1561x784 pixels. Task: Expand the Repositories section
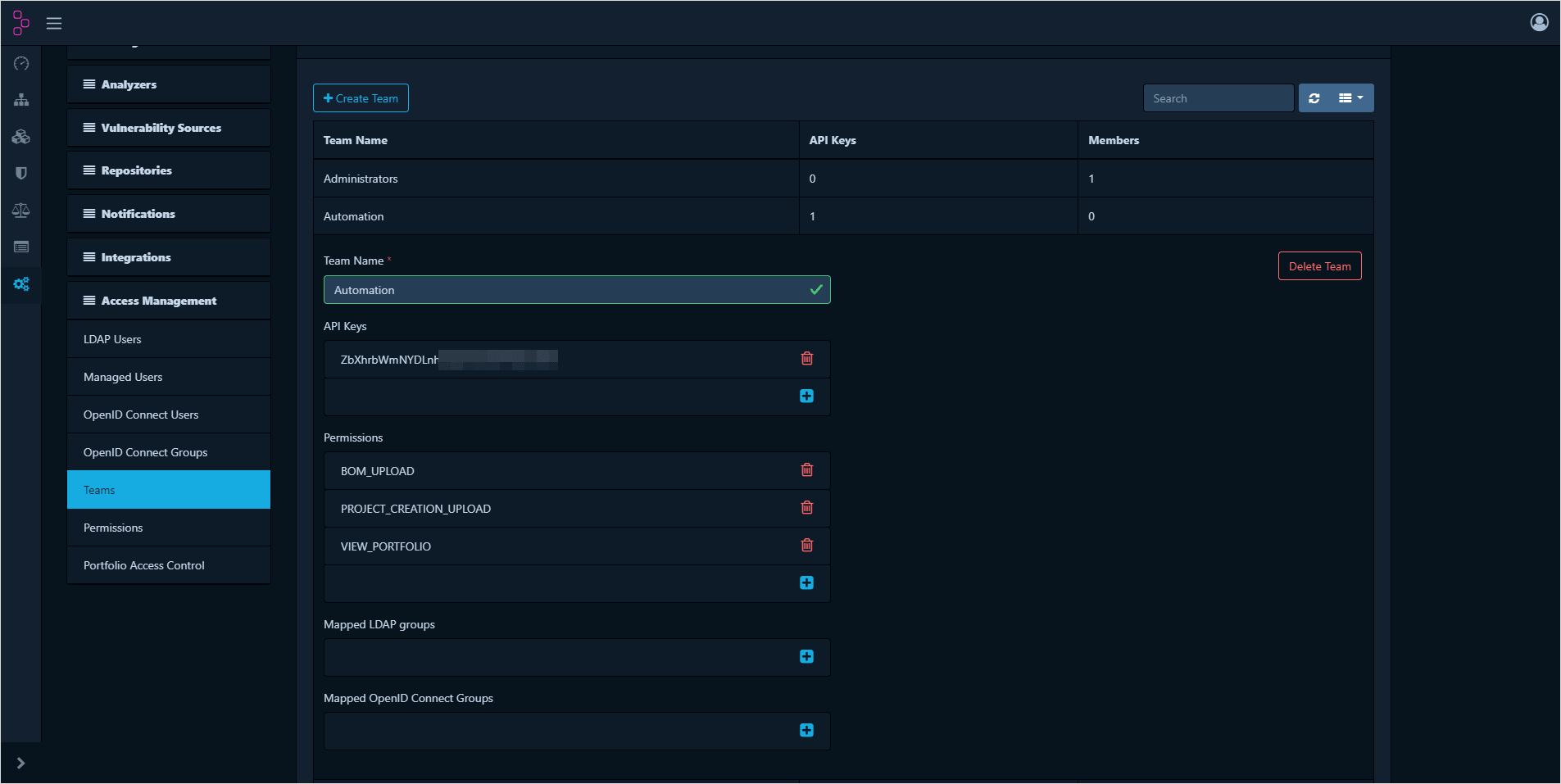pyautogui.click(x=169, y=170)
